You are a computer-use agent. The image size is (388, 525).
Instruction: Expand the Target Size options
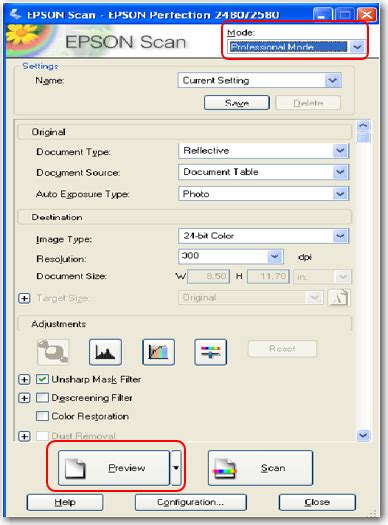tap(24, 298)
